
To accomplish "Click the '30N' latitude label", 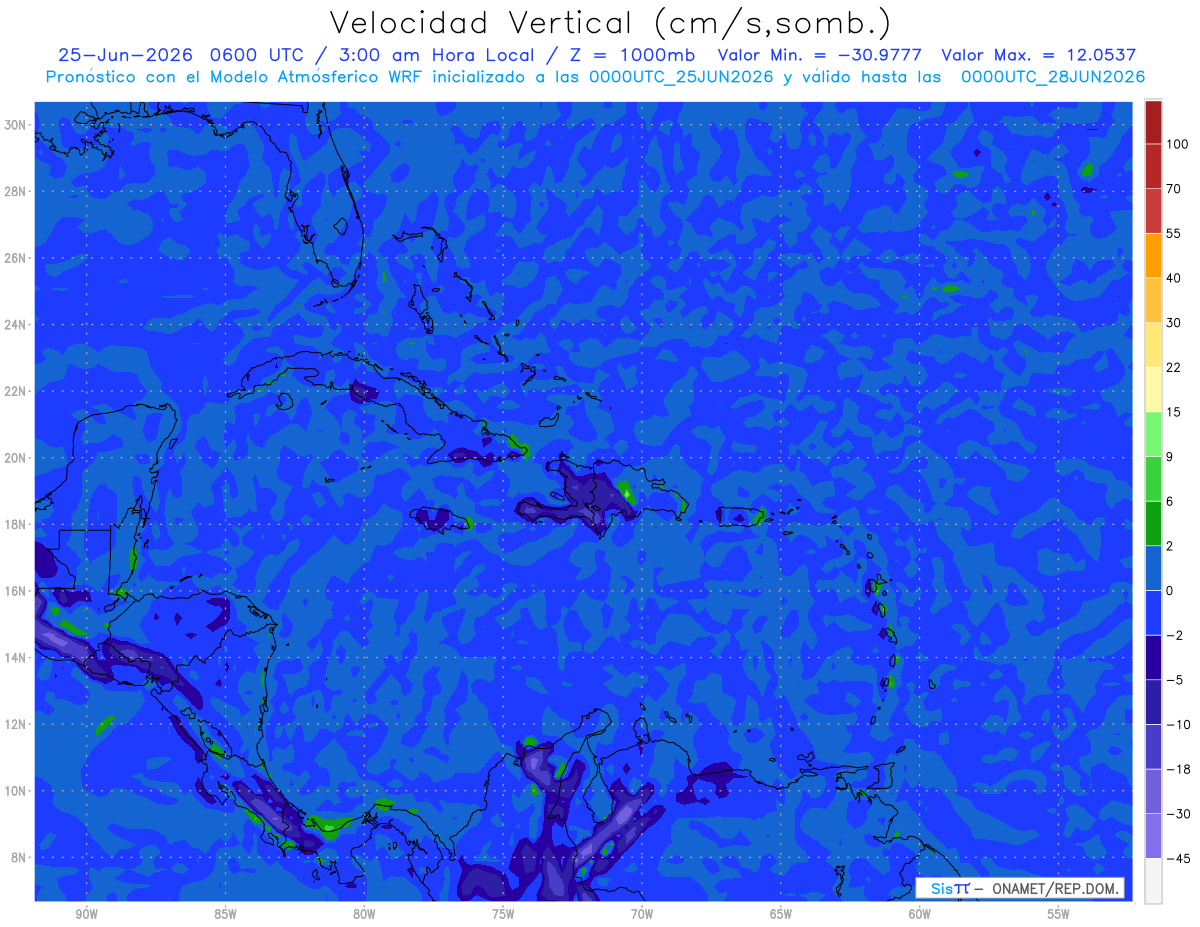I will click(17, 124).
